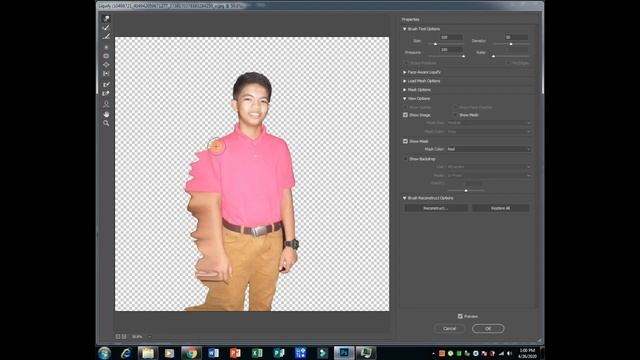
Task: Click OK to apply Liquify
Action: click(488, 329)
